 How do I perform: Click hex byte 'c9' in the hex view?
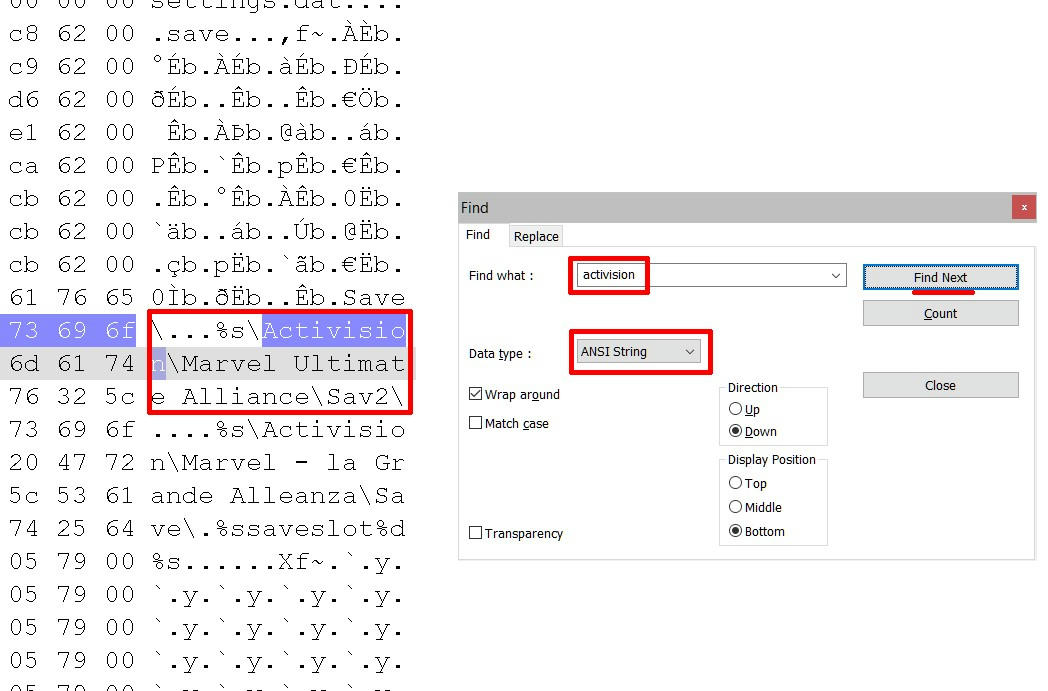(x=24, y=67)
